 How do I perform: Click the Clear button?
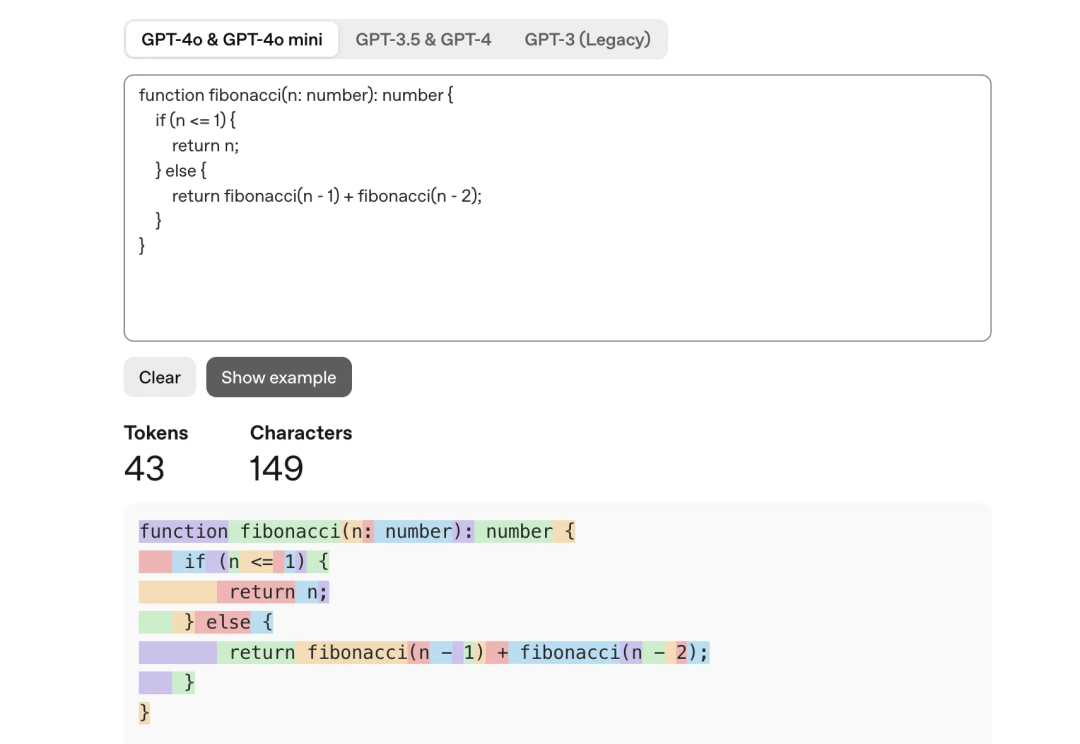click(160, 377)
